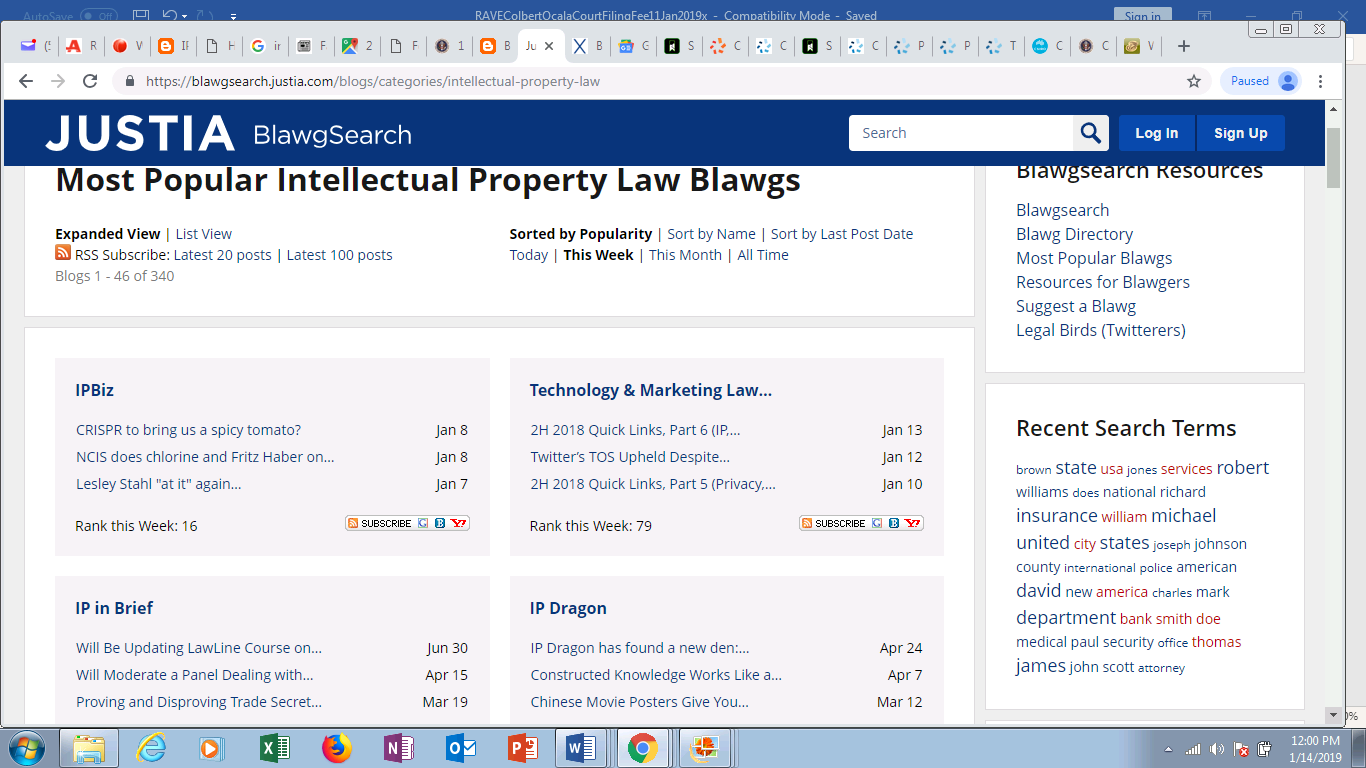Viewport: 1366px width, 768px height.
Task: Click Technology & Marketing Law's Google subscribe icon
Action: [x=877, y=523]
